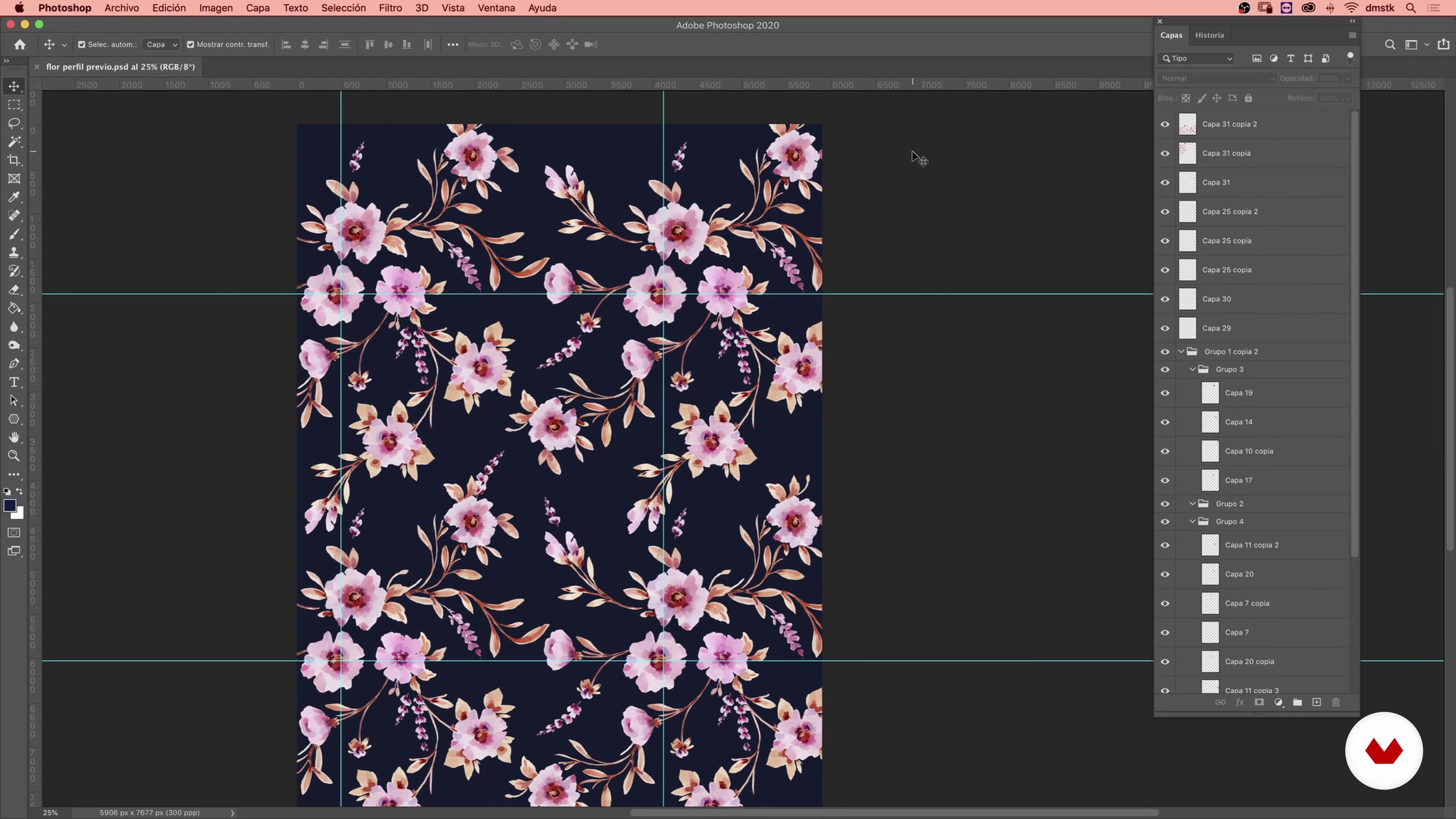The width and height of the screenshot is (1456, 819).
Task: Open the Ventana menu
Action: point(496,8)
